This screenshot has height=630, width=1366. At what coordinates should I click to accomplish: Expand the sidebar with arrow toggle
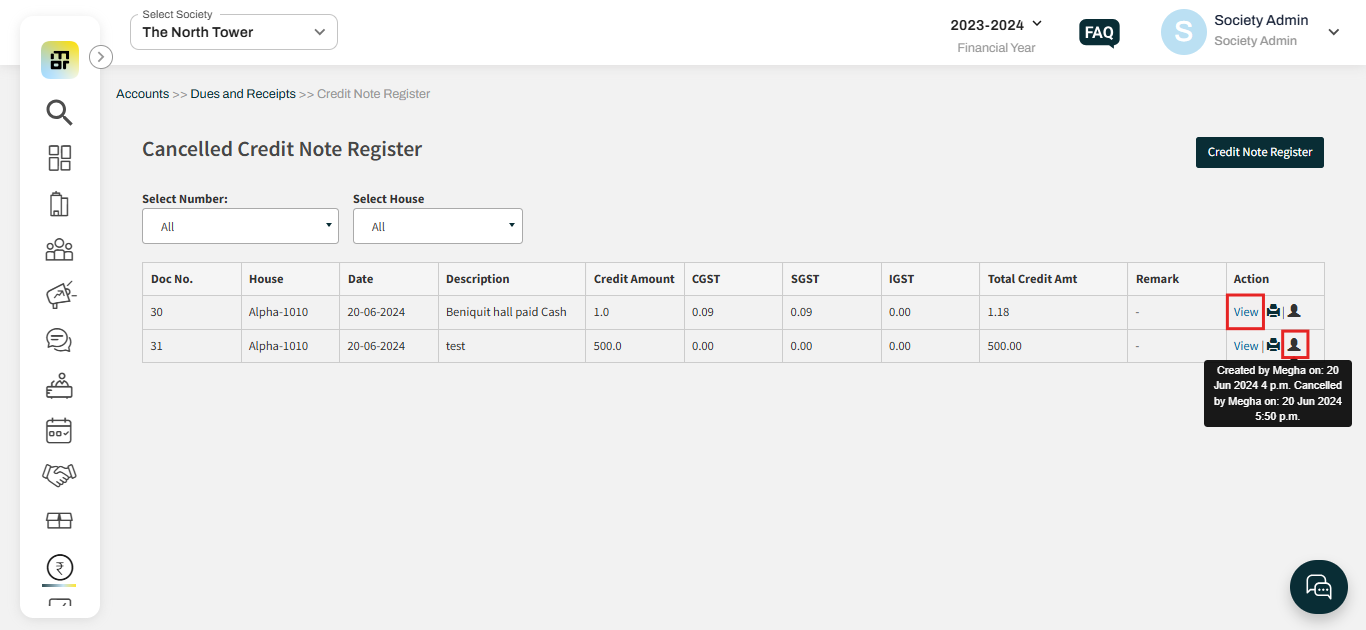(x=101, y=57)
